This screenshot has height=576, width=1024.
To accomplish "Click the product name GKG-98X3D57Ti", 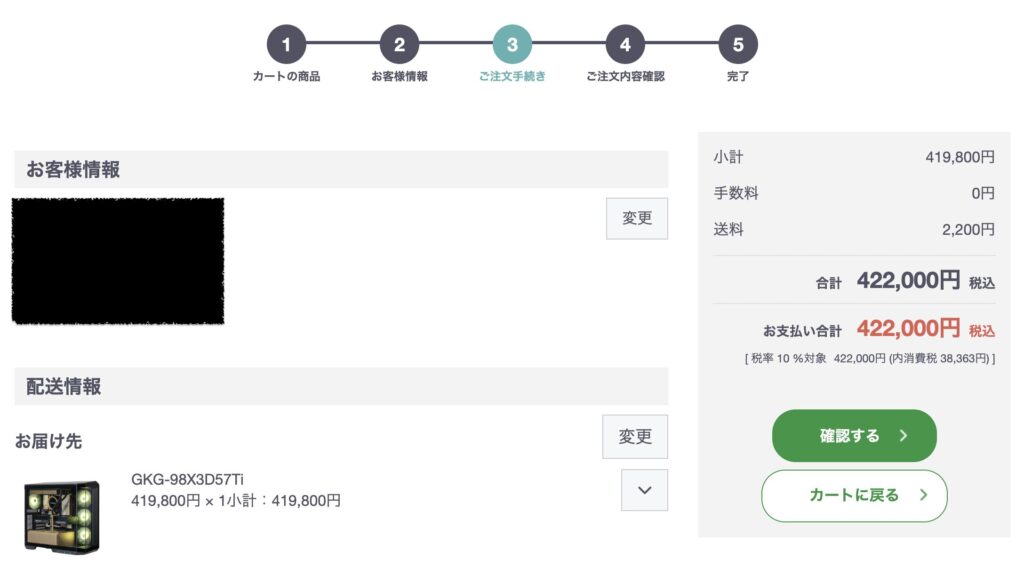I will tap(187, 480).
